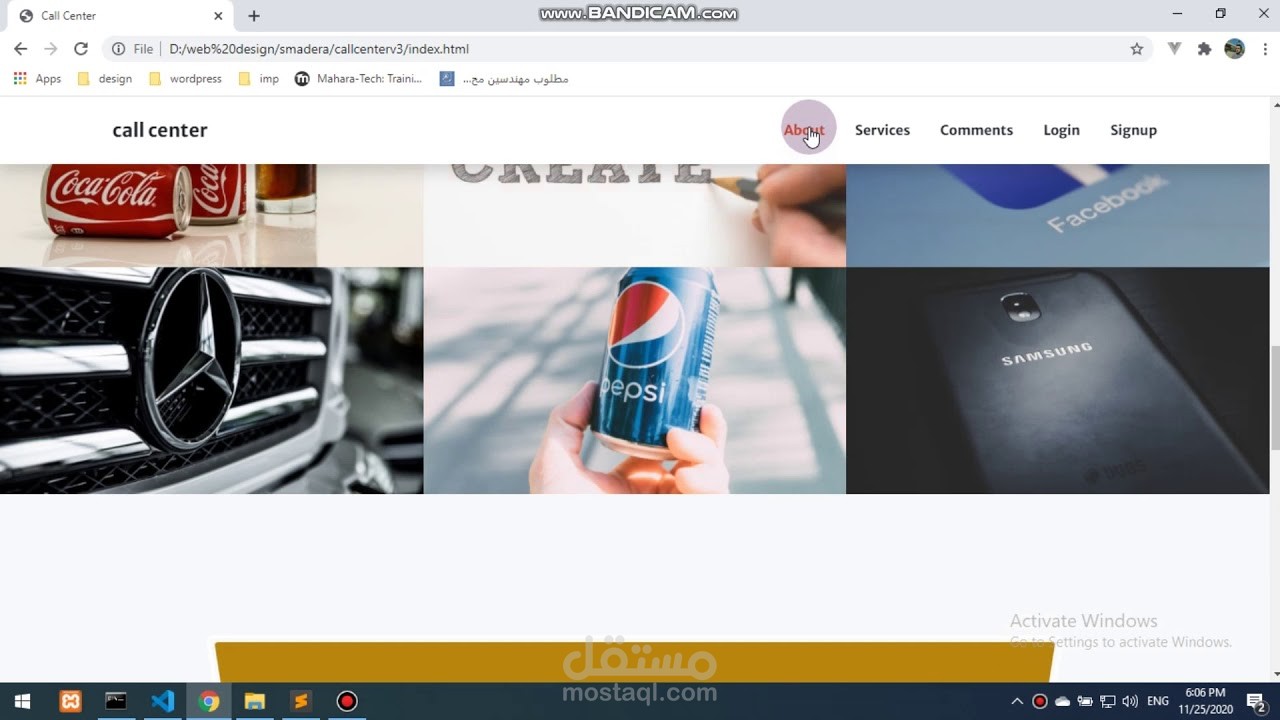The image size is (1280, 720).
Task: Toggle the speaker volume icon in tray
Action: [x=1131, y=701]
